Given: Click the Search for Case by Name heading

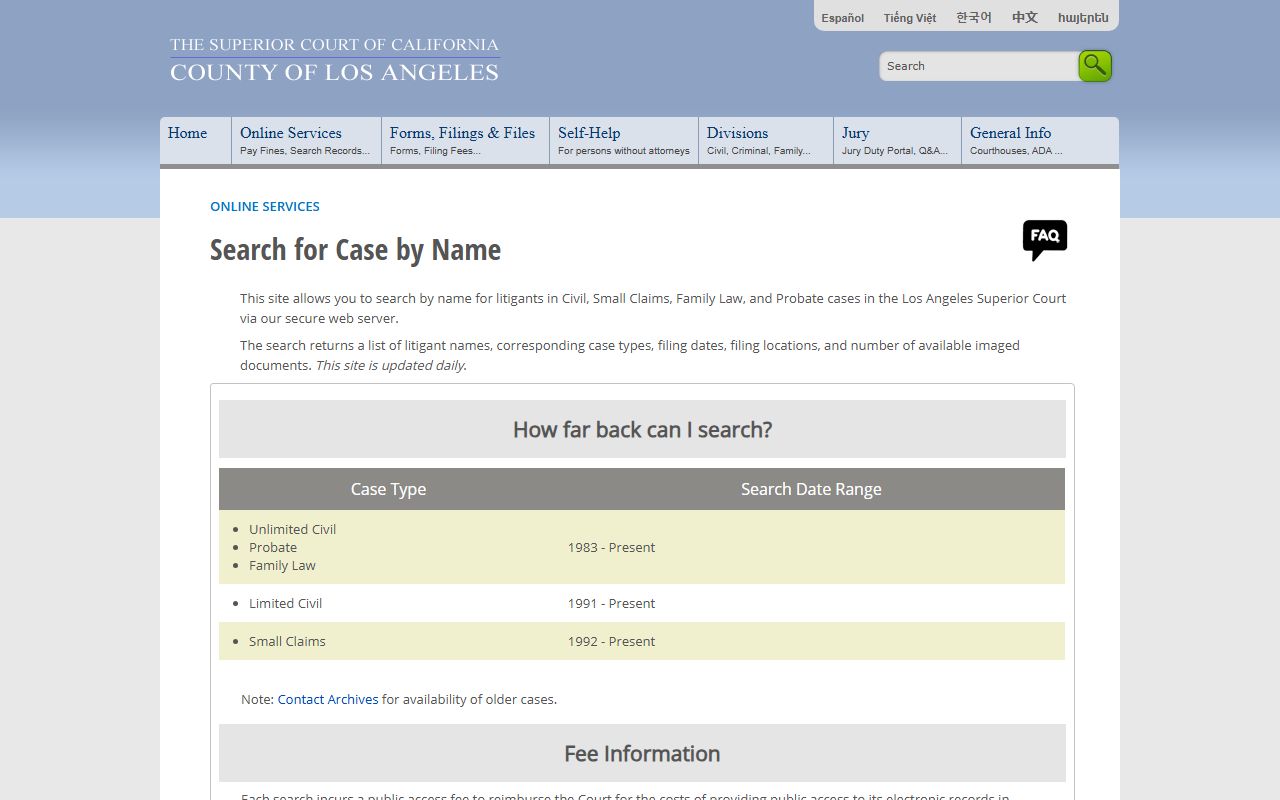Looking at the screenshot, I should click(355, 250).
